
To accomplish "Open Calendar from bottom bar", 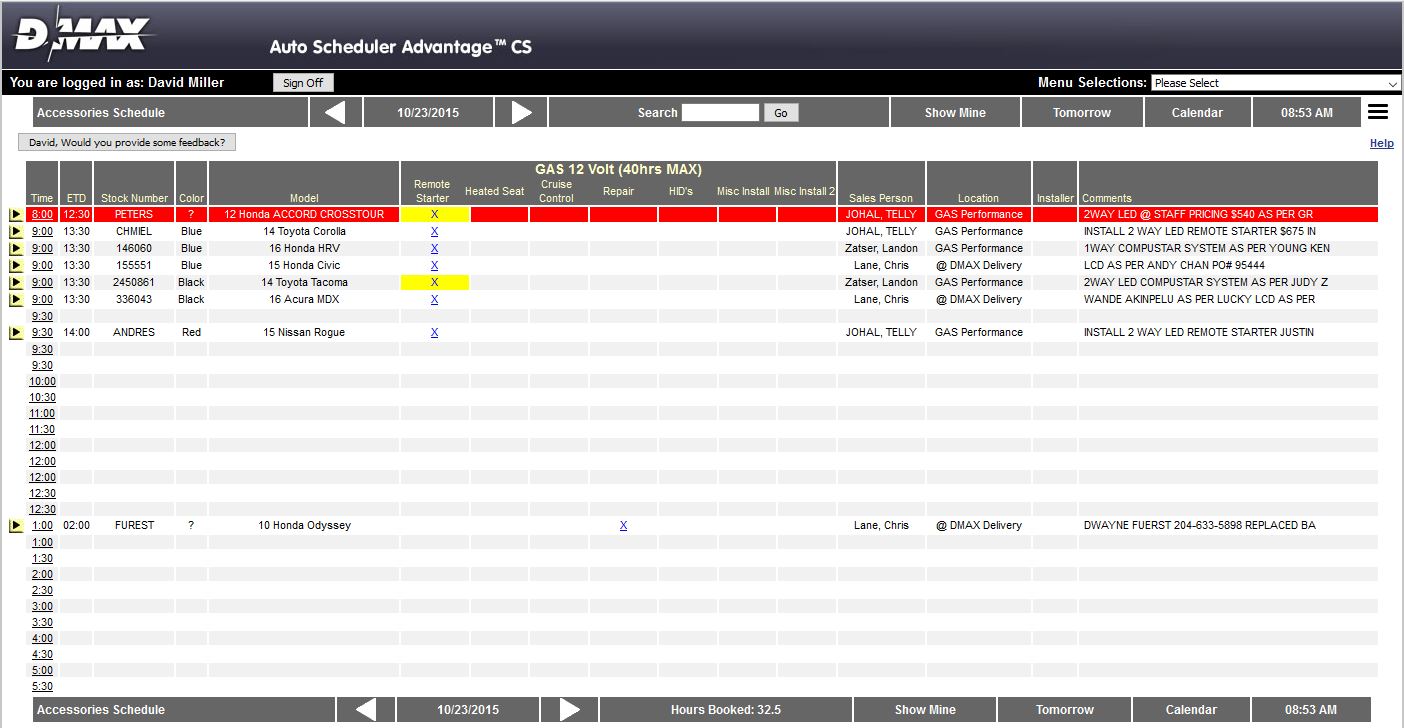I will (x=1191, y=709).
